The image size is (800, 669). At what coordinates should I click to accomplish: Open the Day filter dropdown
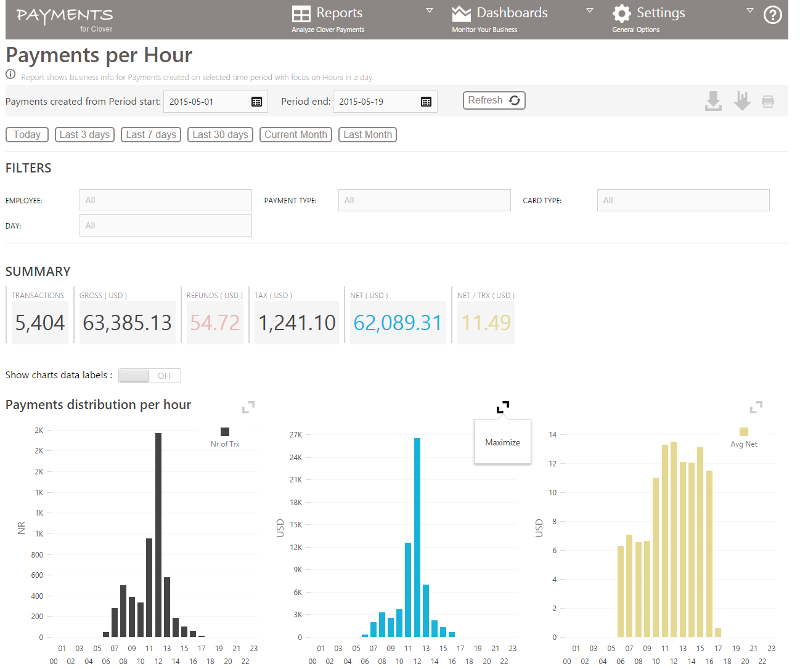click(164, 225)
